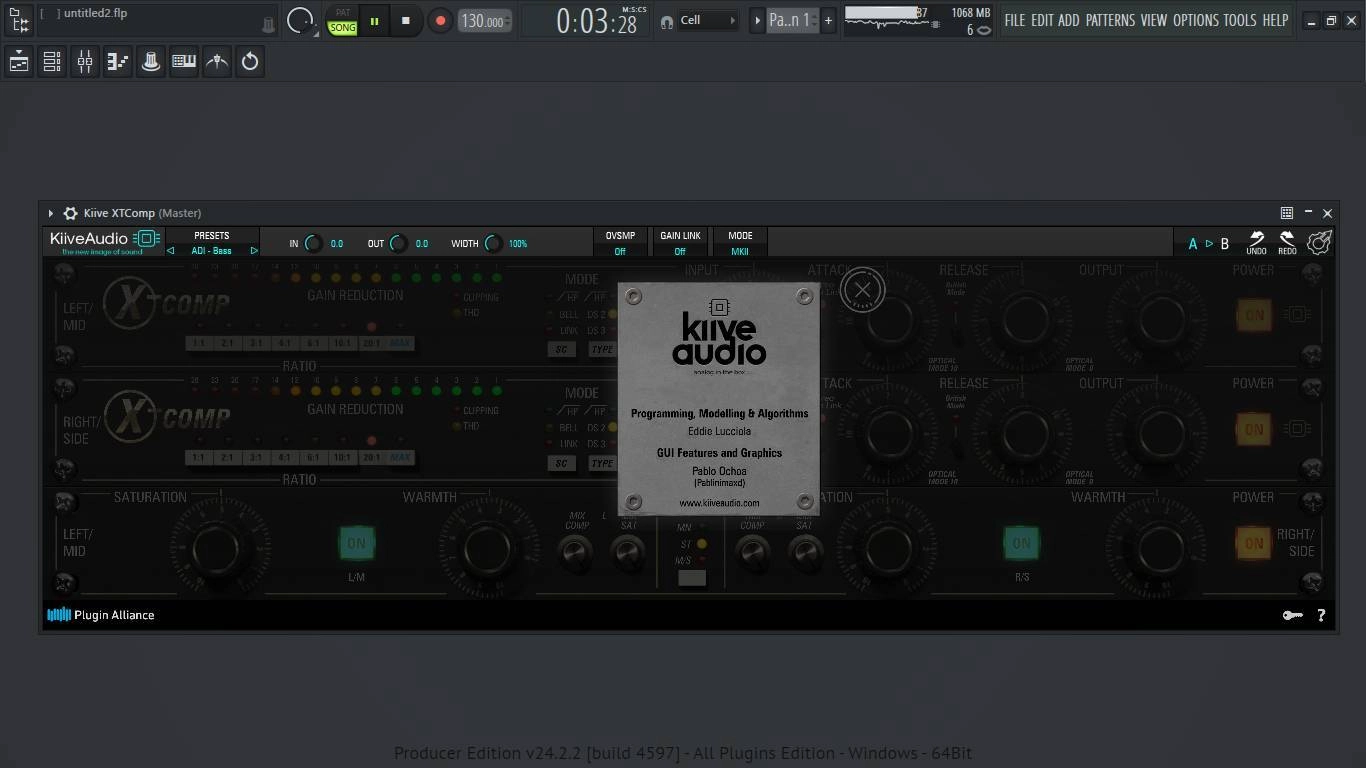The height and width of the screenshot is (768, 1366).
Task: Pause playback in the transport
Action: pyautogui.click(x=374, y=20)
